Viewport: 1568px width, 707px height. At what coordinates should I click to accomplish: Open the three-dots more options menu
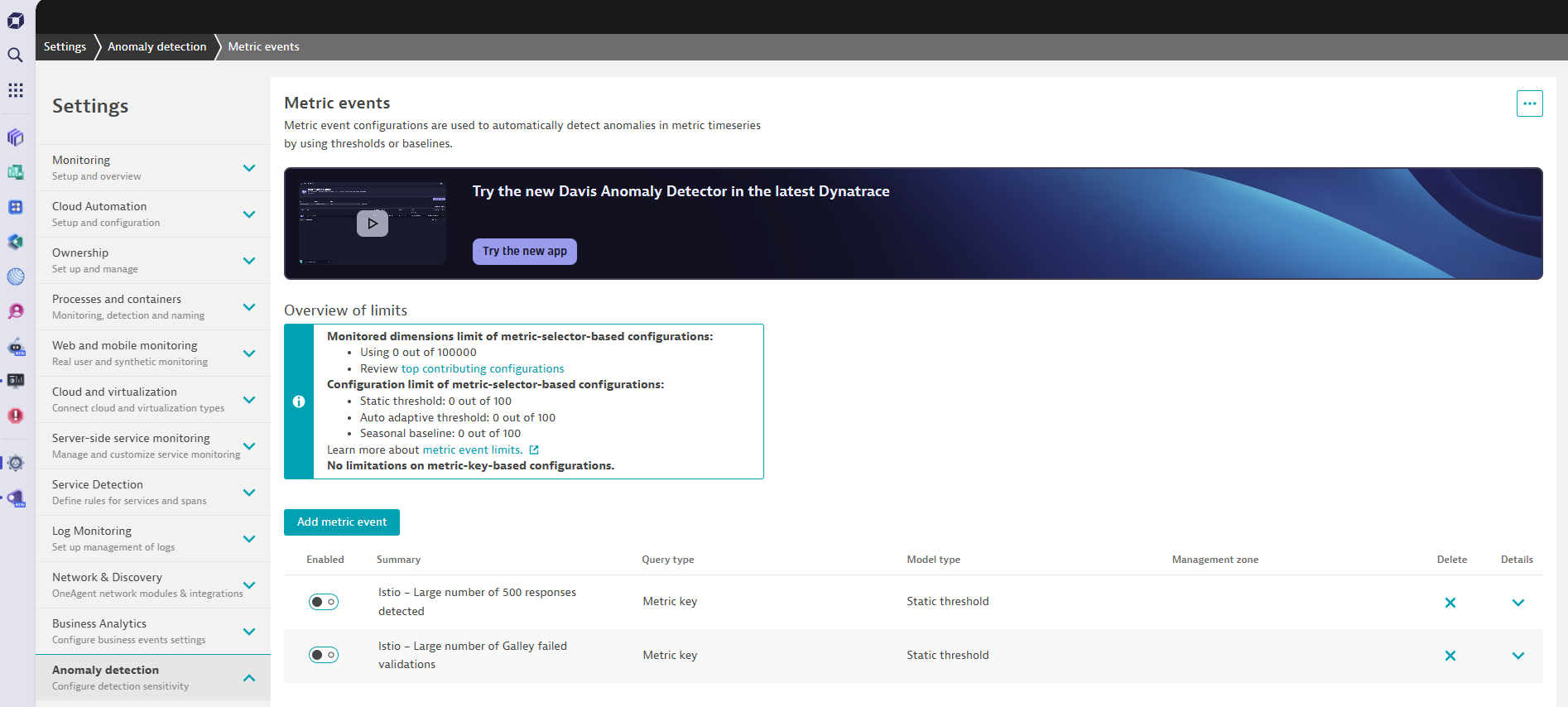pyautogui.click(x=1529, y=103)
